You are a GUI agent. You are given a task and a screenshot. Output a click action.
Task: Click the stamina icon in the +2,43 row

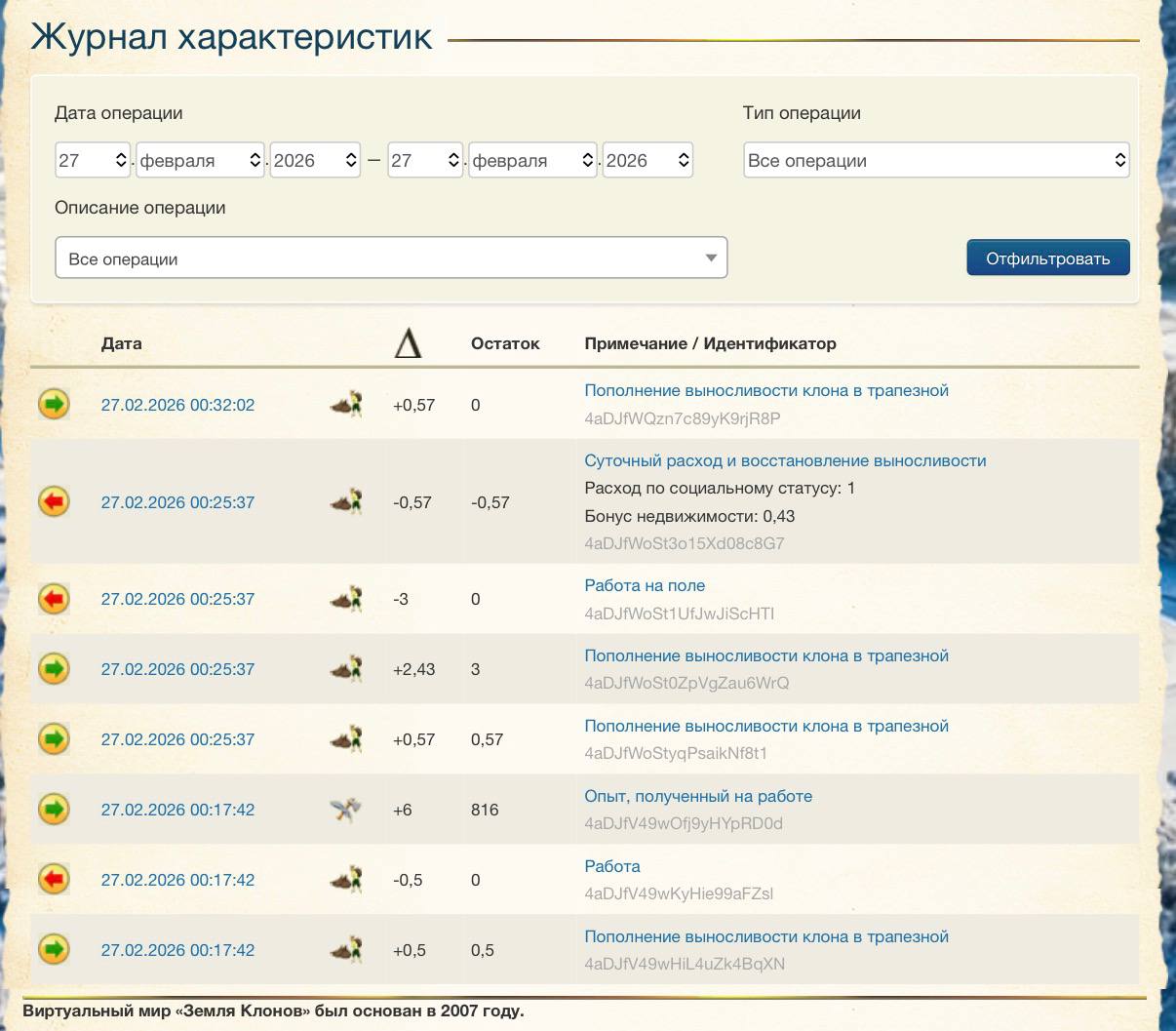(346, 669)
